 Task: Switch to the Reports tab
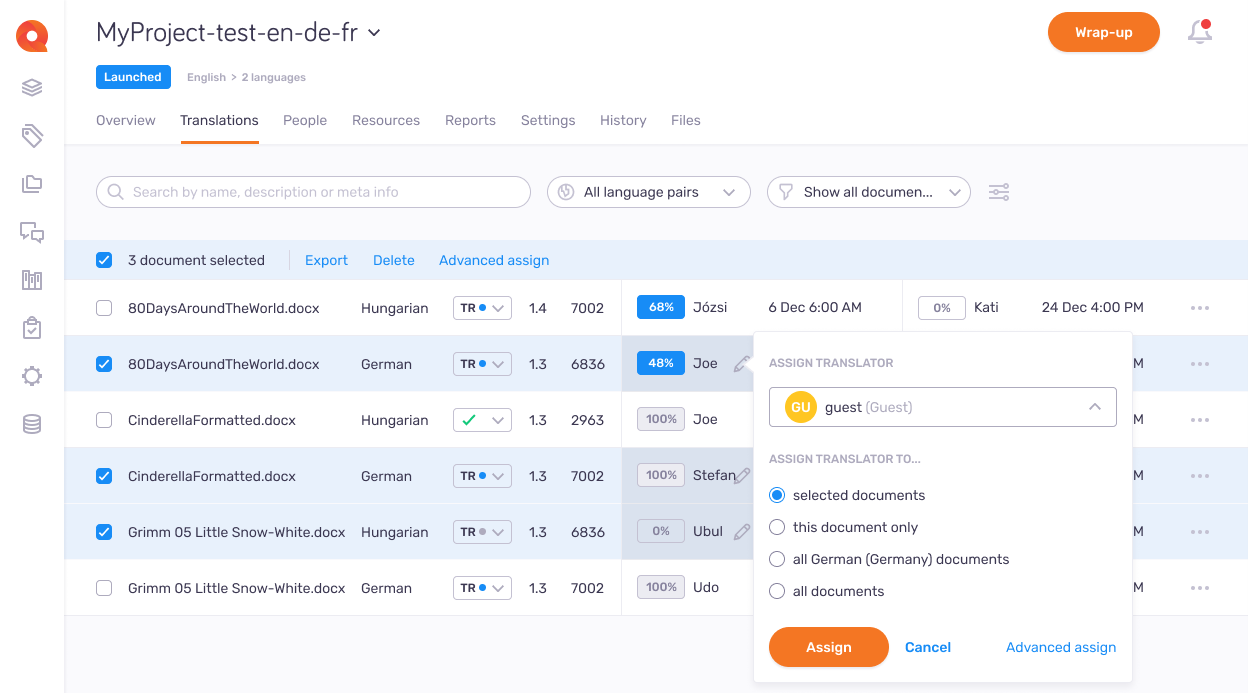[470, 120]
